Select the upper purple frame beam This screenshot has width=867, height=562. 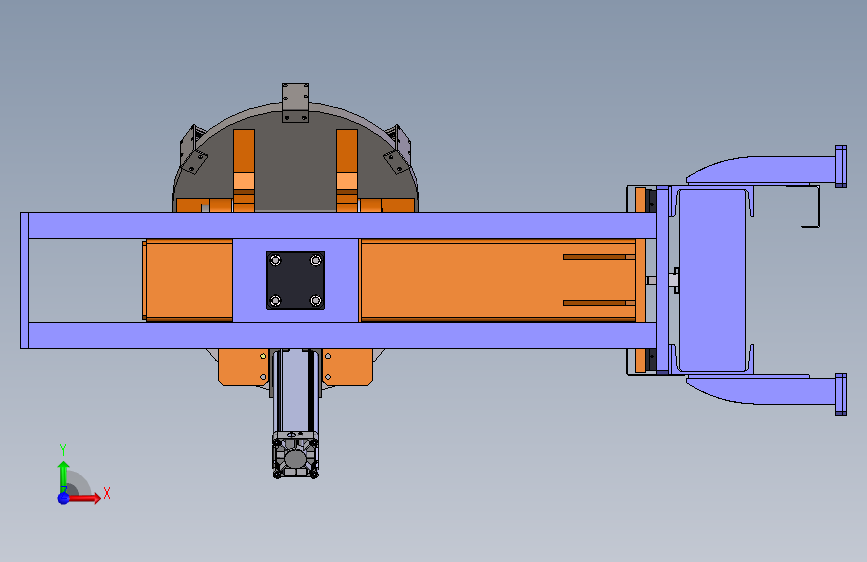pyautogui.click(x=342, y=226)
